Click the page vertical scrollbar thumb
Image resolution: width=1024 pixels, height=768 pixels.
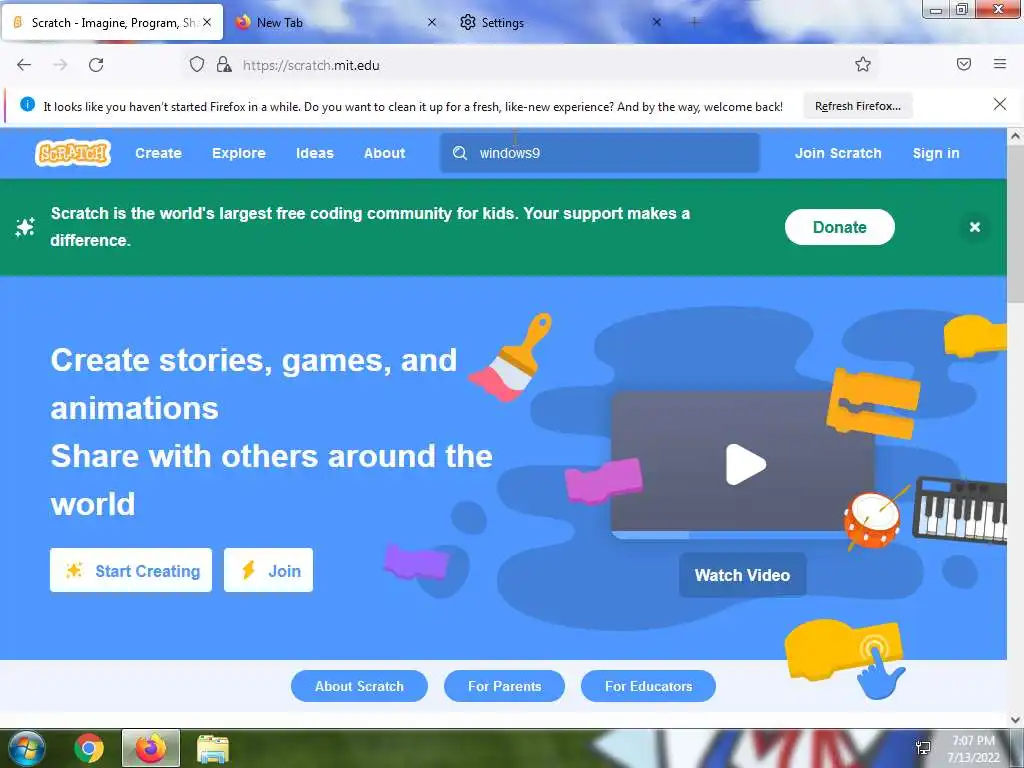(x=1015, y=222)
